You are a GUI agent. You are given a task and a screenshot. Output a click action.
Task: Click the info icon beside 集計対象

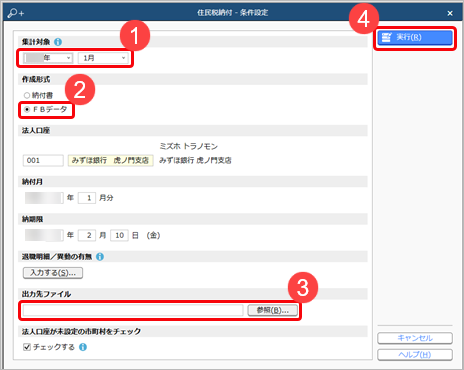[58, 42]
